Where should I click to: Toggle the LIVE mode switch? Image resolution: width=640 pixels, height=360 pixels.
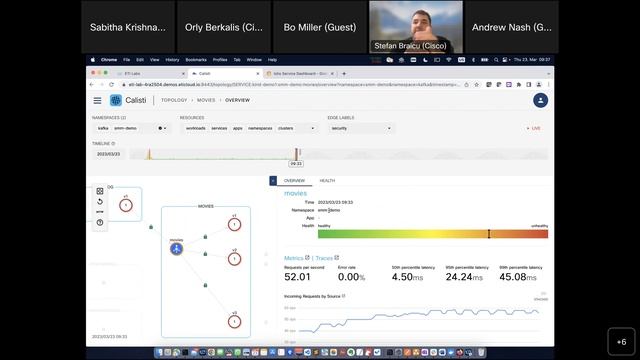533,128
